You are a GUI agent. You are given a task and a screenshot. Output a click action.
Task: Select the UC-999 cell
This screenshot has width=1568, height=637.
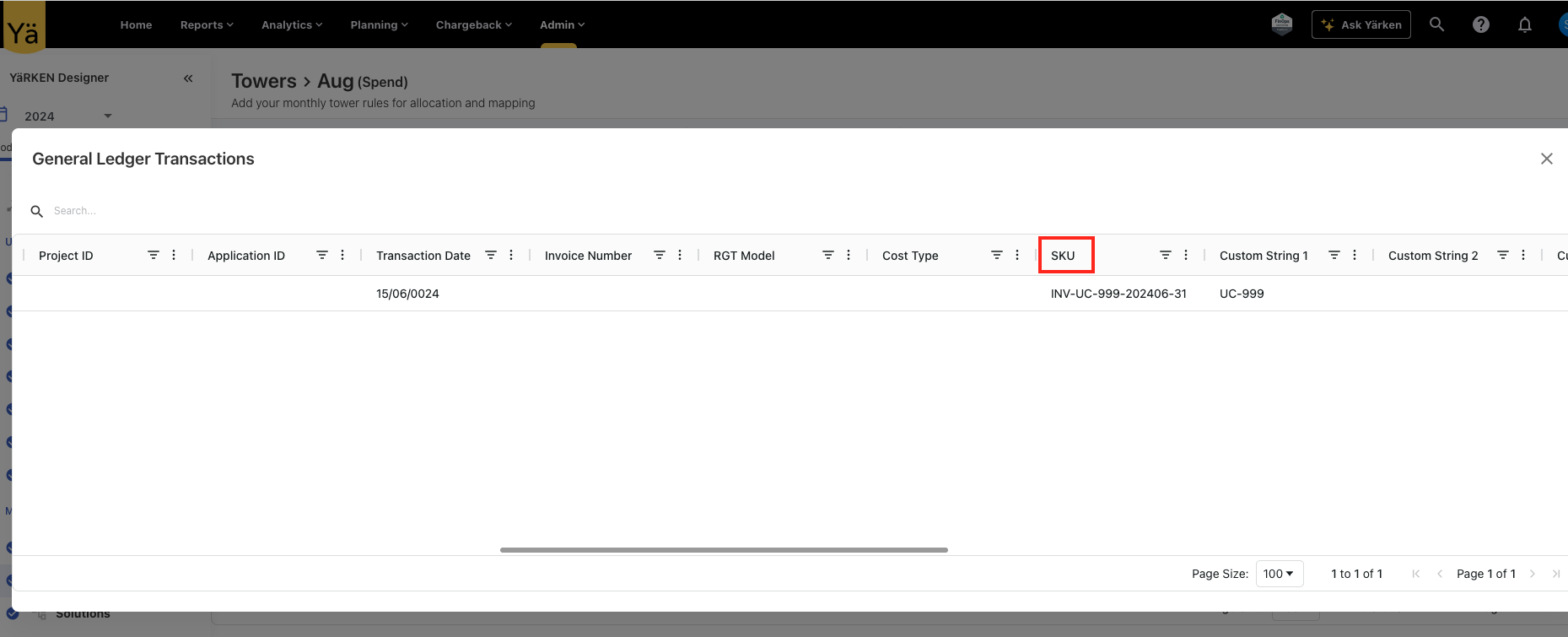(x=1242, y=294)
